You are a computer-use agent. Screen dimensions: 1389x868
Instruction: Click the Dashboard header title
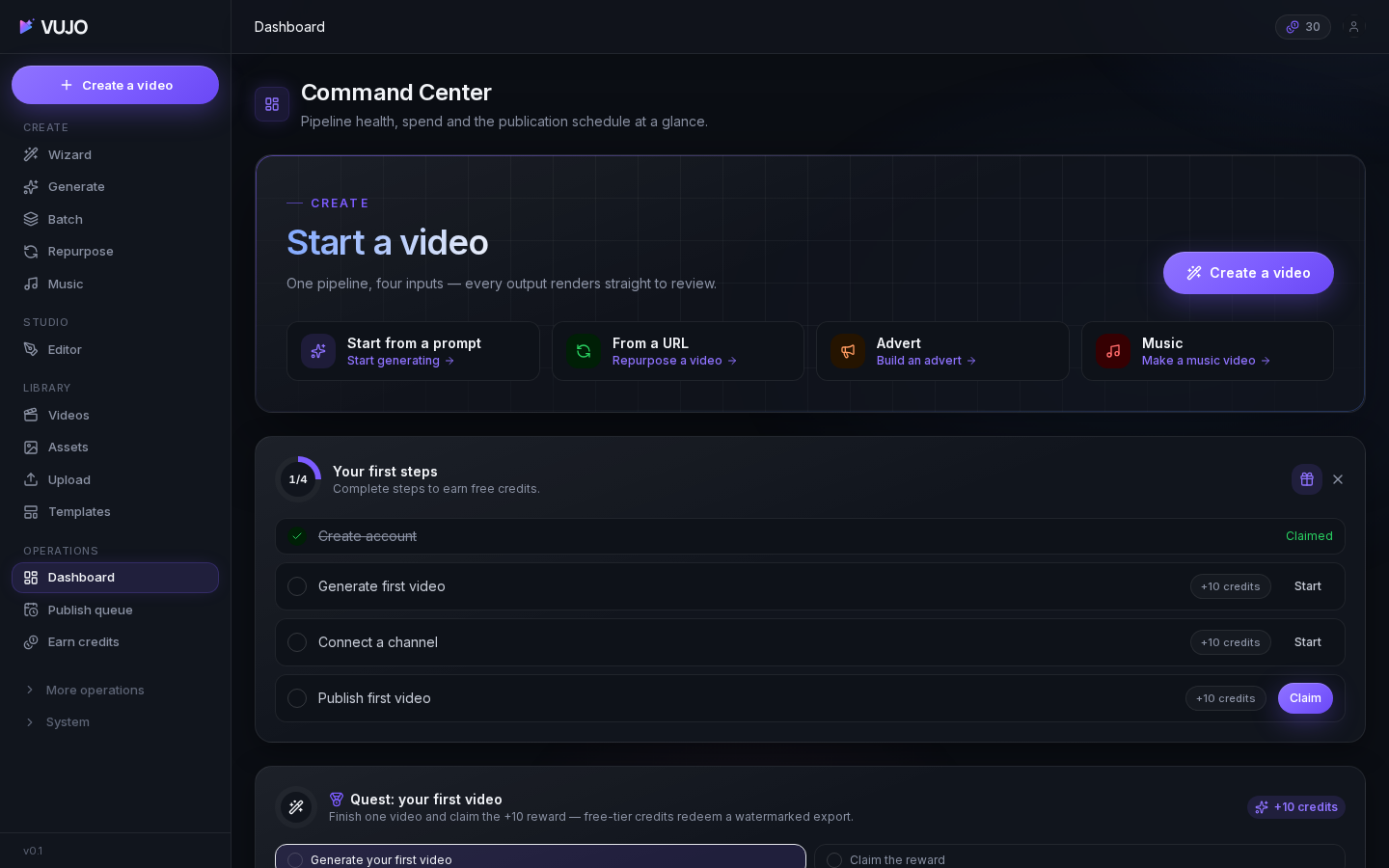[289, 27]
